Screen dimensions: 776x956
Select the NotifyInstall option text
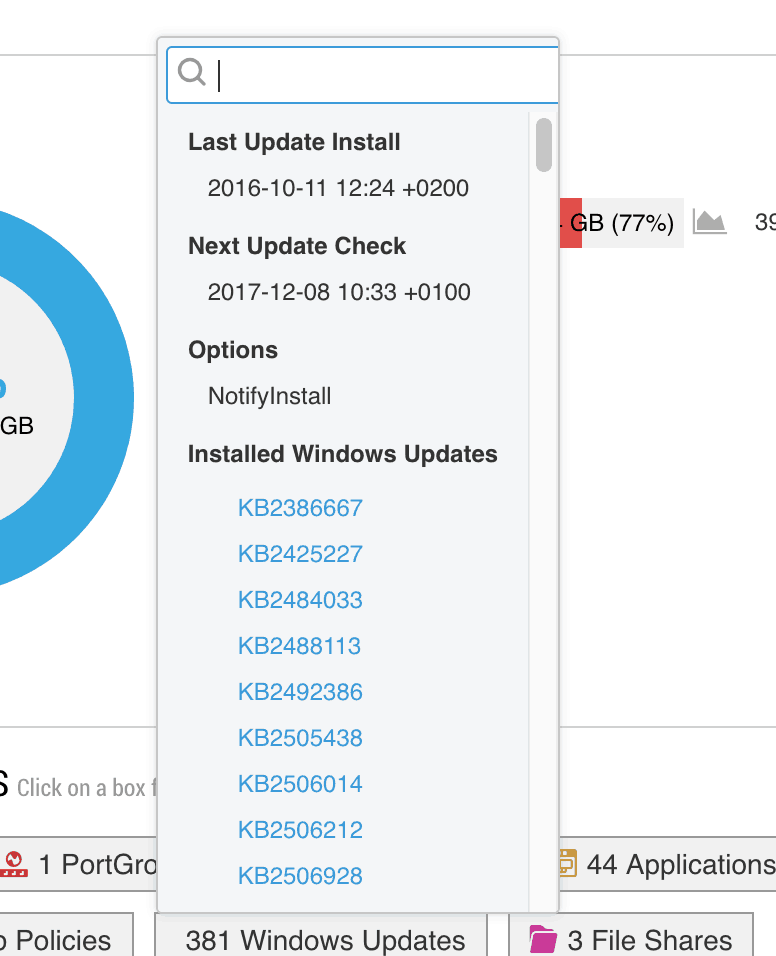point(269,396)
